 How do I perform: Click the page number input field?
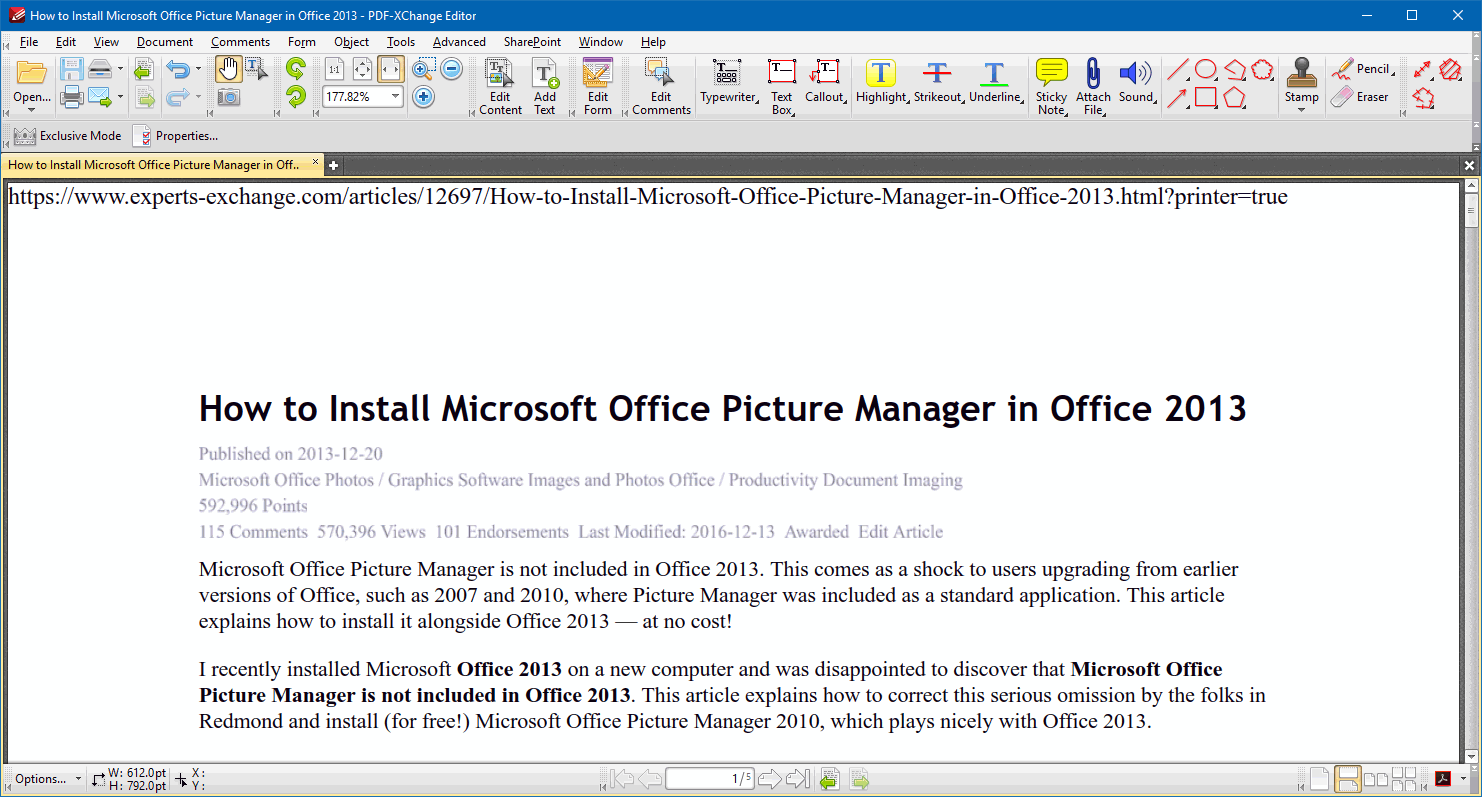click(x=710, y=779)
